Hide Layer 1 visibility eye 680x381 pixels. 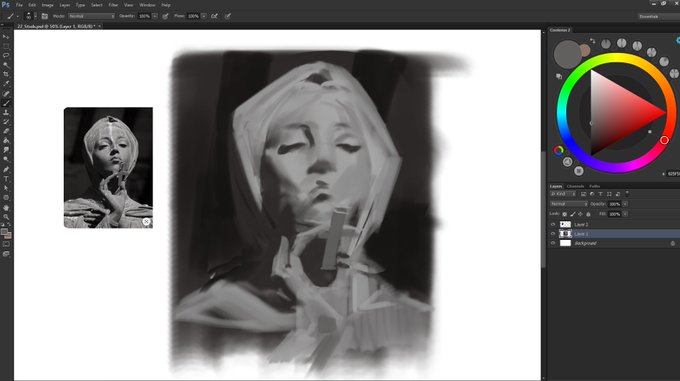[552, 234]
